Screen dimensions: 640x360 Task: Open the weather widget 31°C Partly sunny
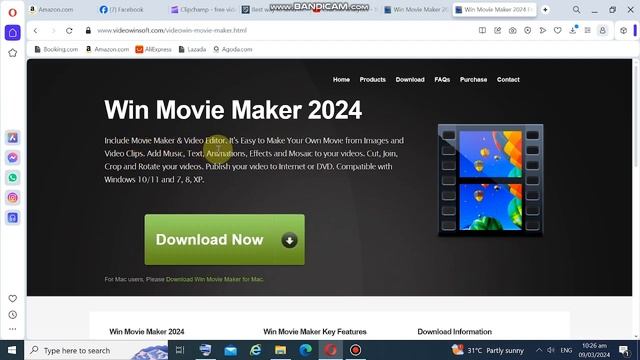[x=488, y=350]
